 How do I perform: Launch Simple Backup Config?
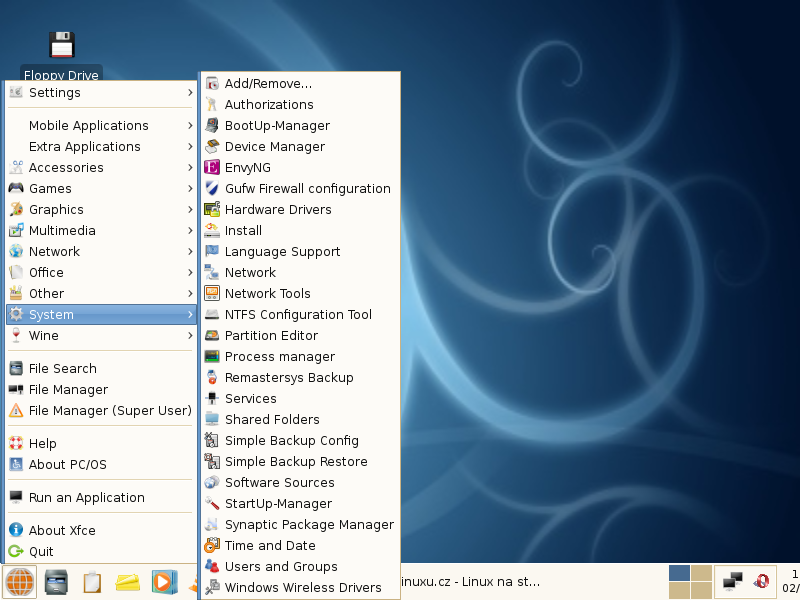click(301, 440)
